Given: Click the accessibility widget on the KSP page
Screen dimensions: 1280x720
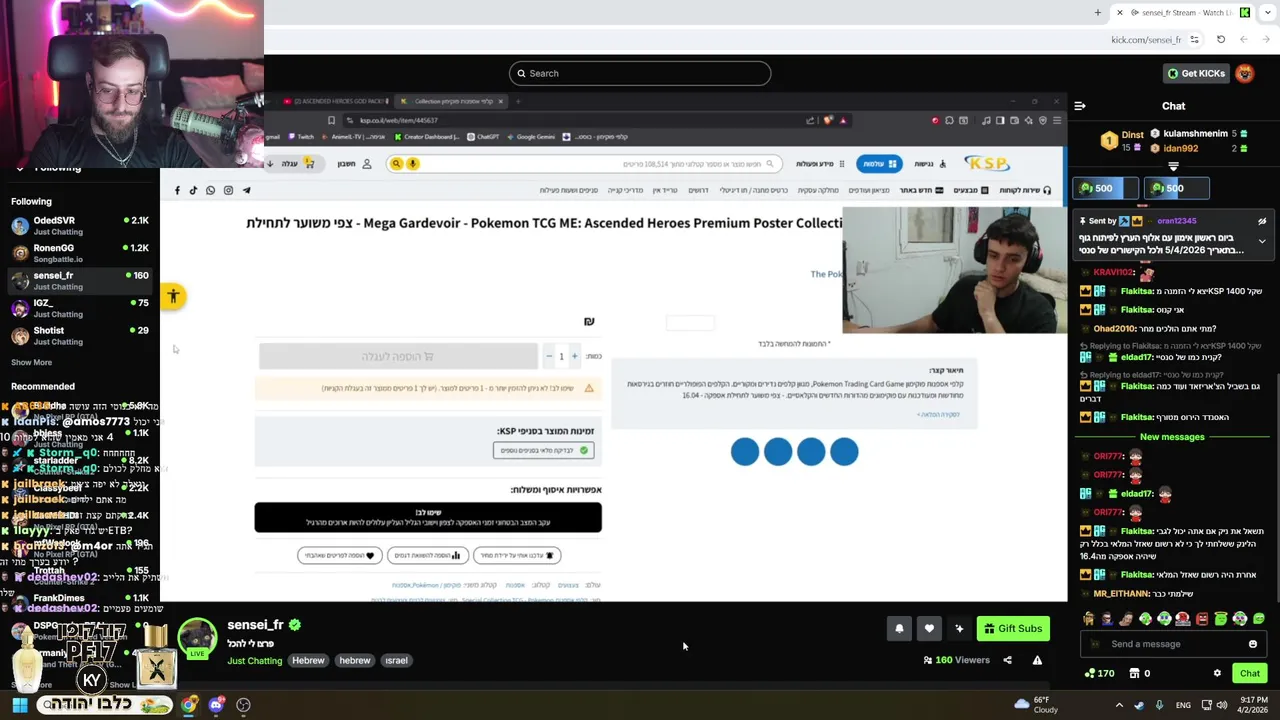Looking at the screenshot, I should pyautogui.click(x=173, y=296).
